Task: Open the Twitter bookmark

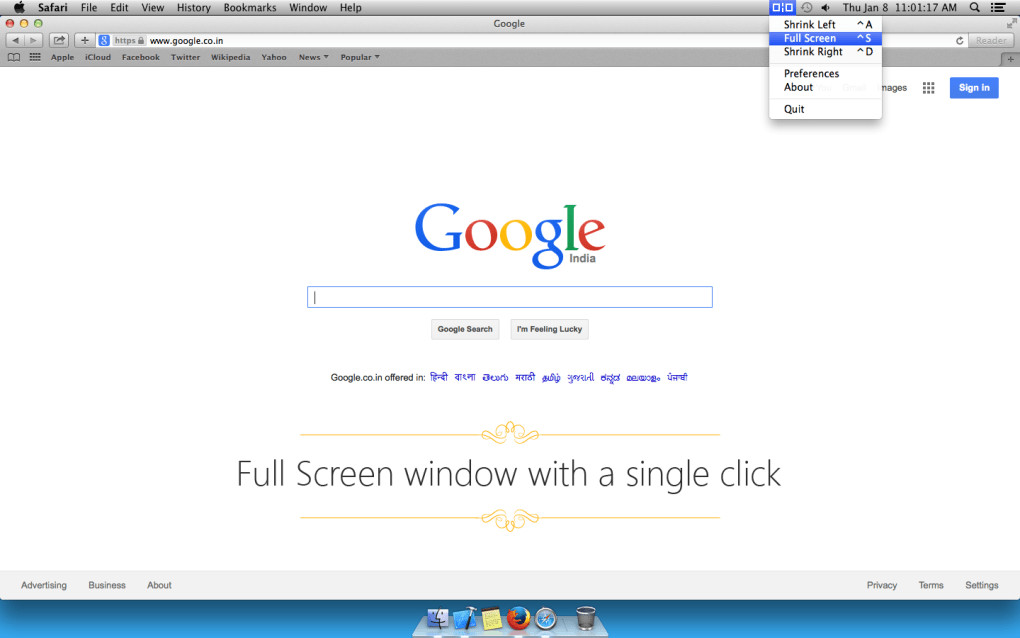Action: [185, 57]
